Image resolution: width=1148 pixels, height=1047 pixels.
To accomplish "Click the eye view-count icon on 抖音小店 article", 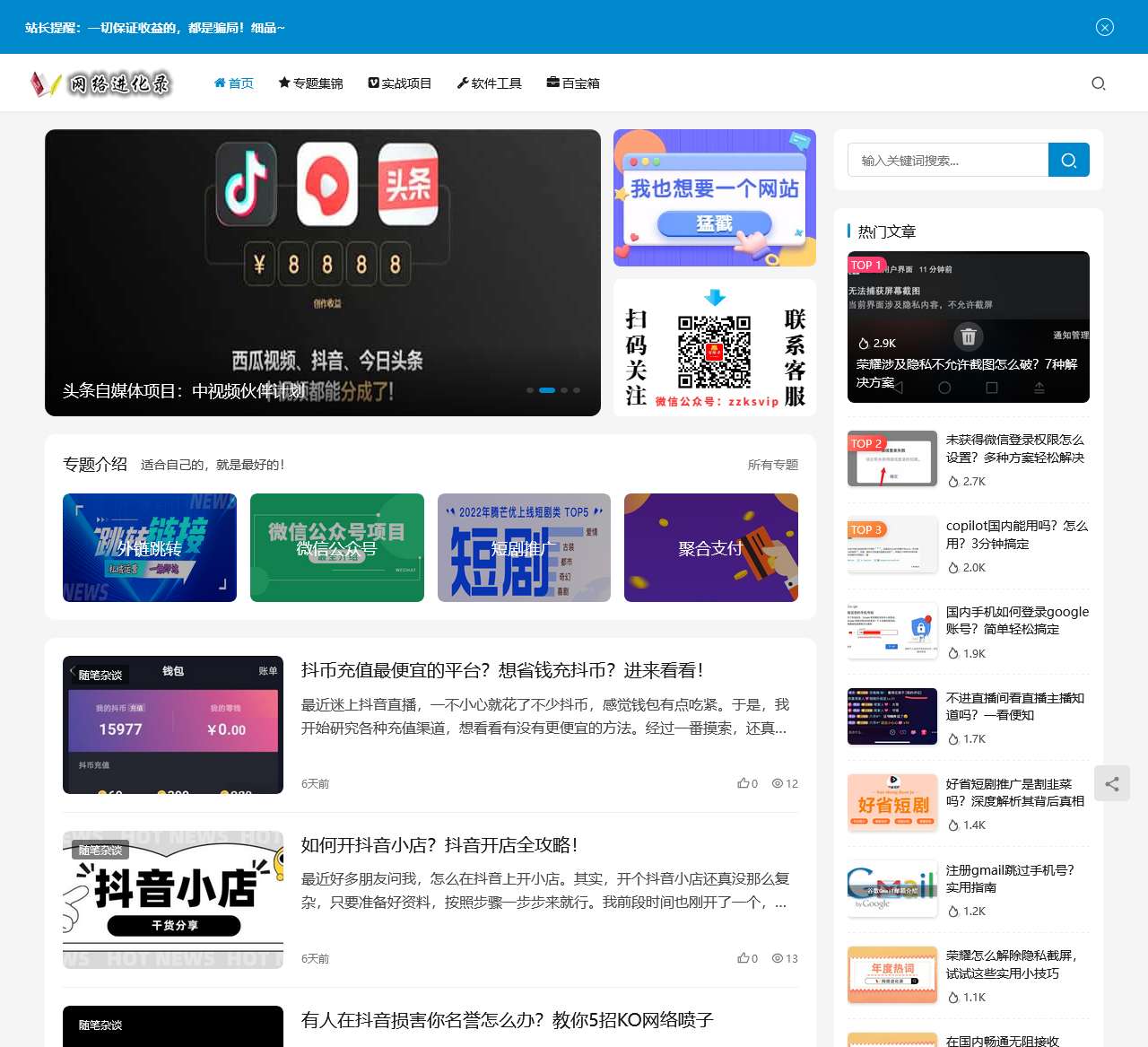I will click(777, 958).
